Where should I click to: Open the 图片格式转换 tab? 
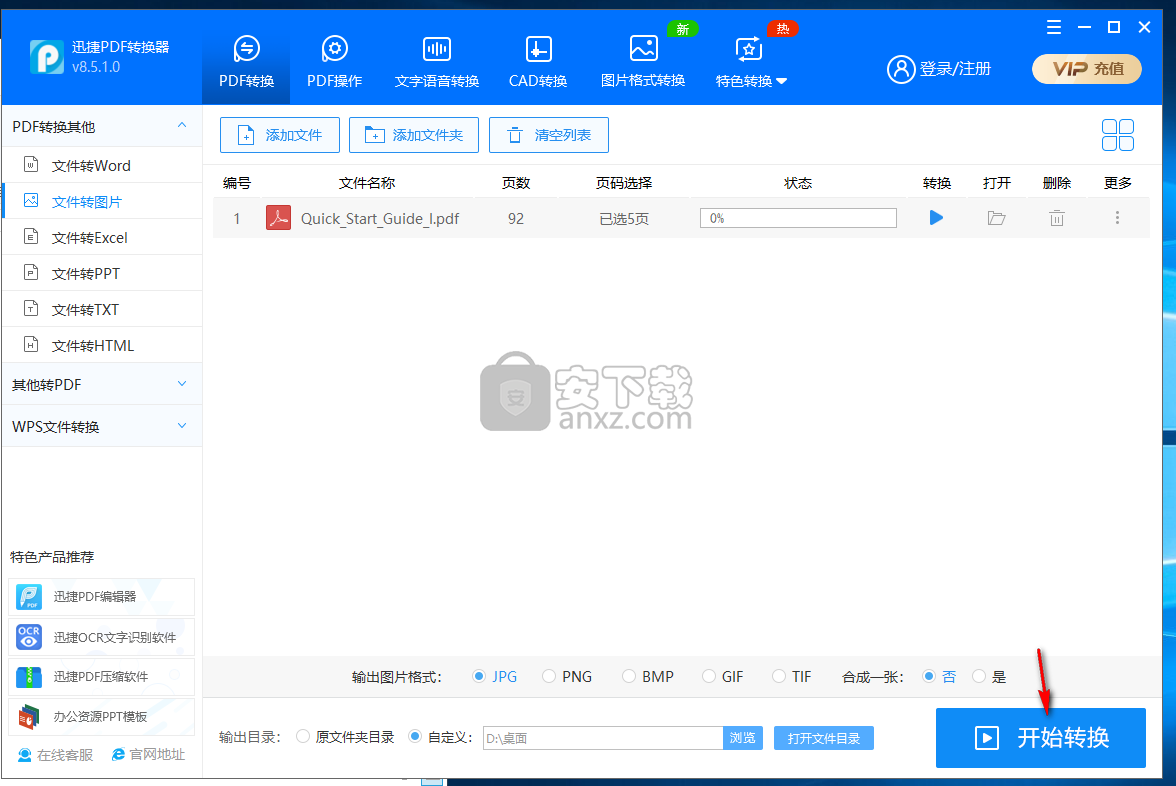point(643,62)
